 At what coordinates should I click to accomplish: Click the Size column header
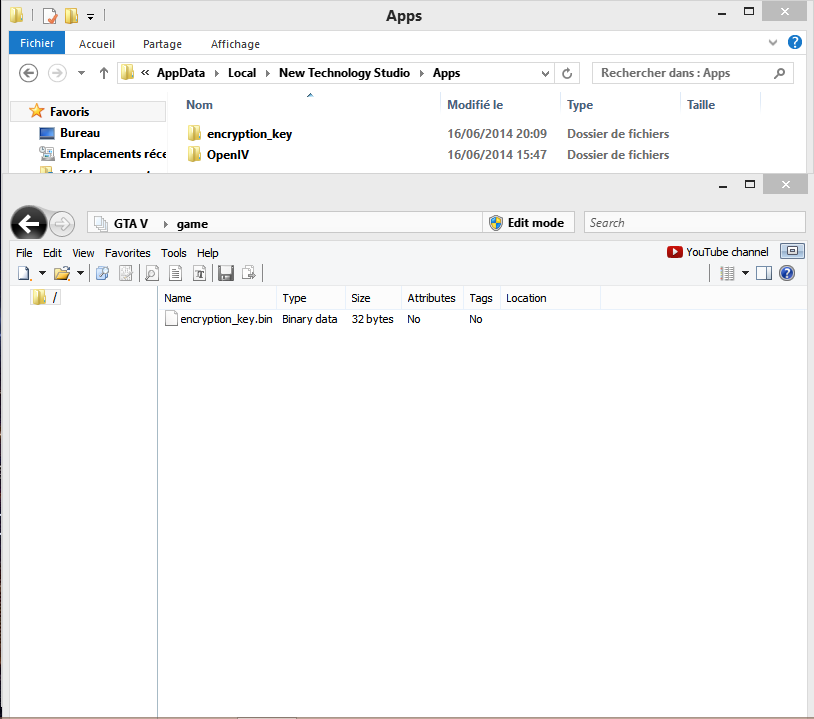click(x=360, y=298)
